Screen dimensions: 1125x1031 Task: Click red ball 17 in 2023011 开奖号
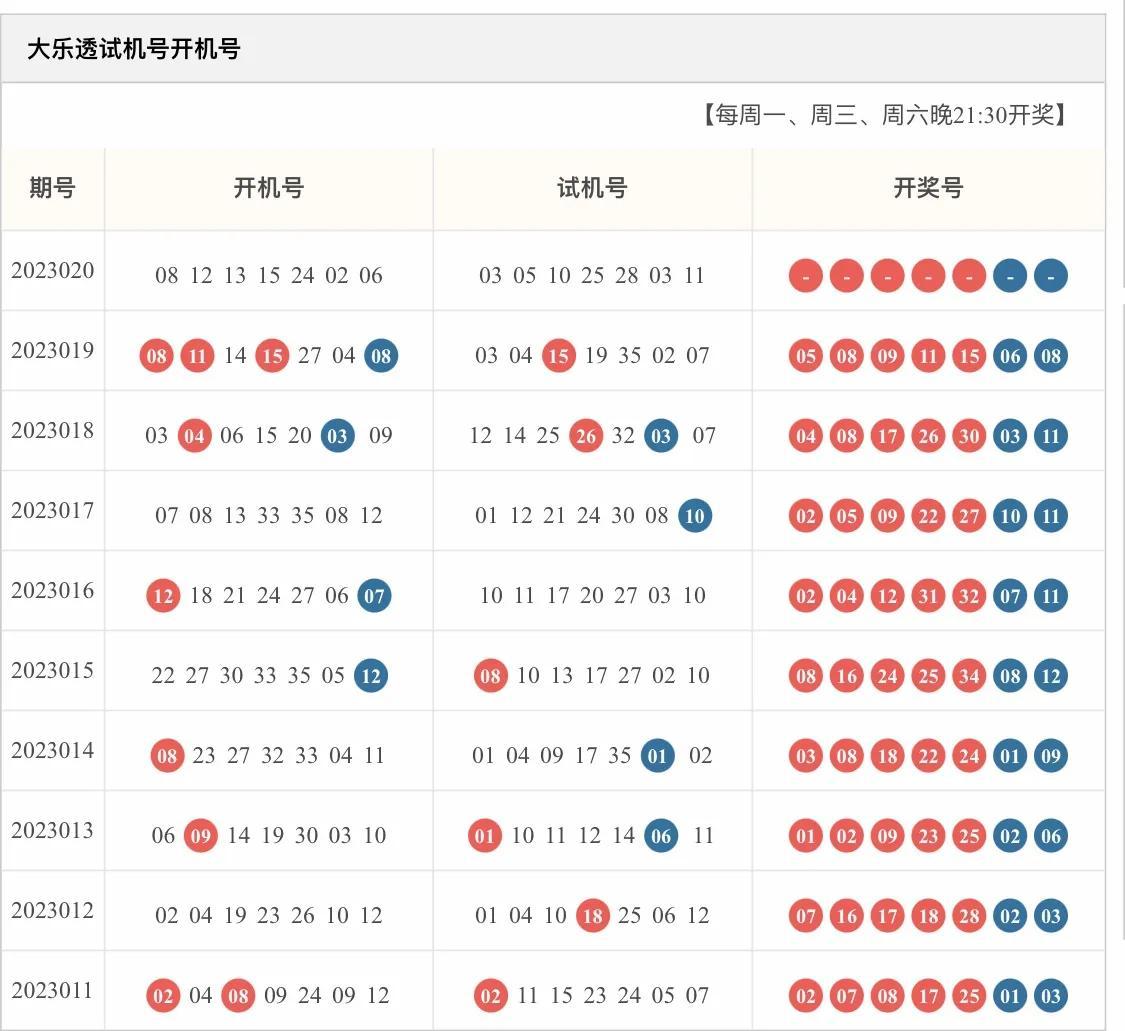[928, 995]
